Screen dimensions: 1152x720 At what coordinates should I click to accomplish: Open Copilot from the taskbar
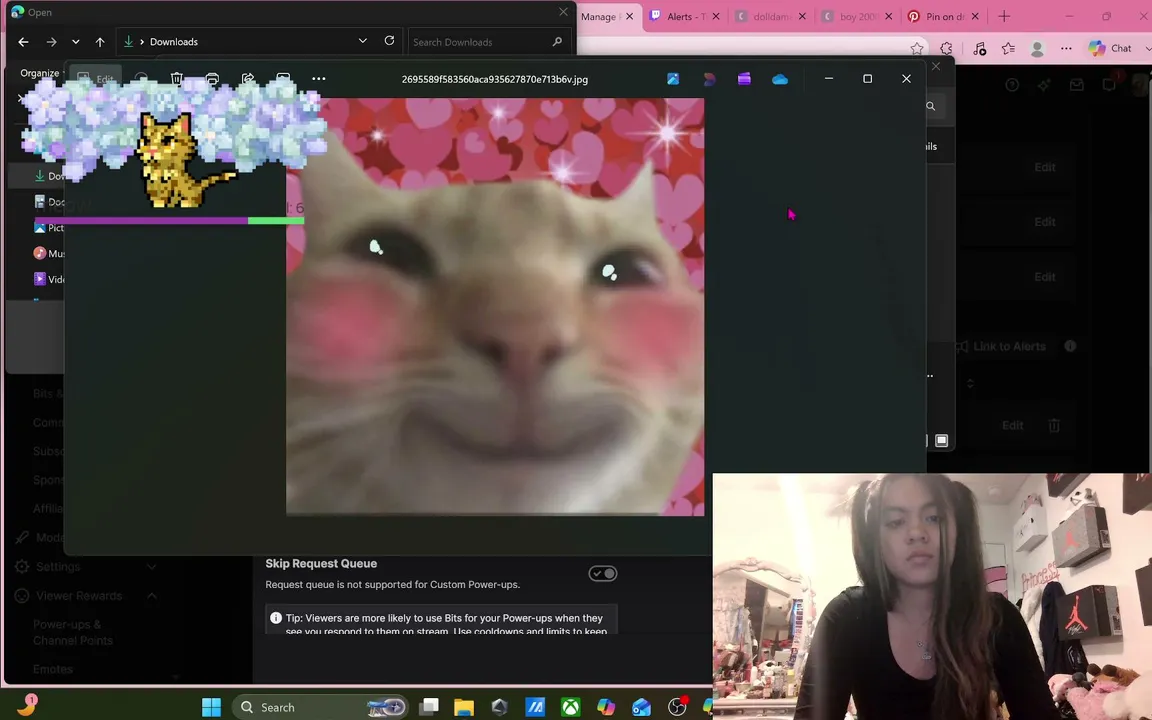pos(606,707)
